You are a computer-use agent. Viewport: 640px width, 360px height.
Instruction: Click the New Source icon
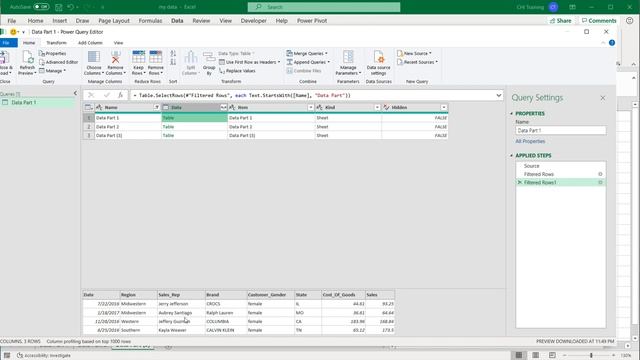(400, 53)
